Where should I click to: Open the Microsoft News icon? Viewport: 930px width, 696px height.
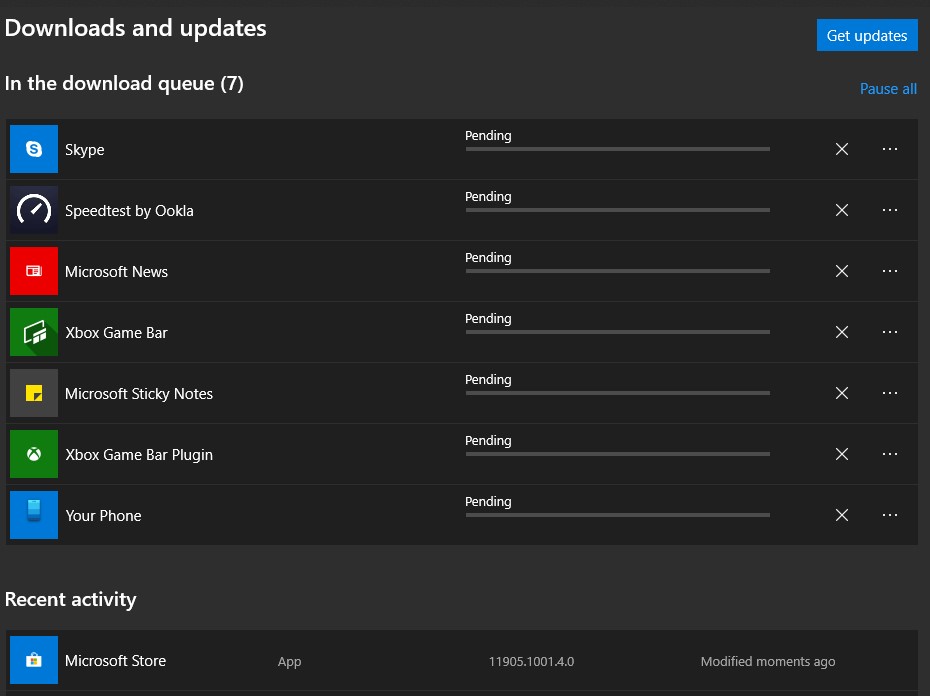[34, 271]
